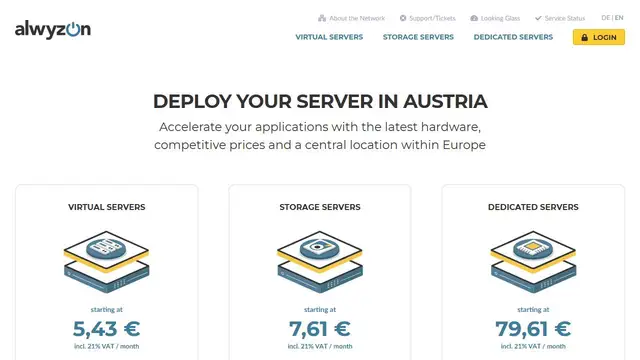Click the Service Status checkmark icon
640x360 pixels.
(x=538, y=18)
